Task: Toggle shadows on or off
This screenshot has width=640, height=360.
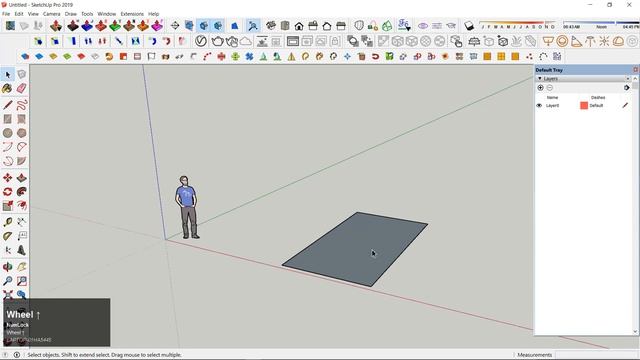Action: pos(469,26)
